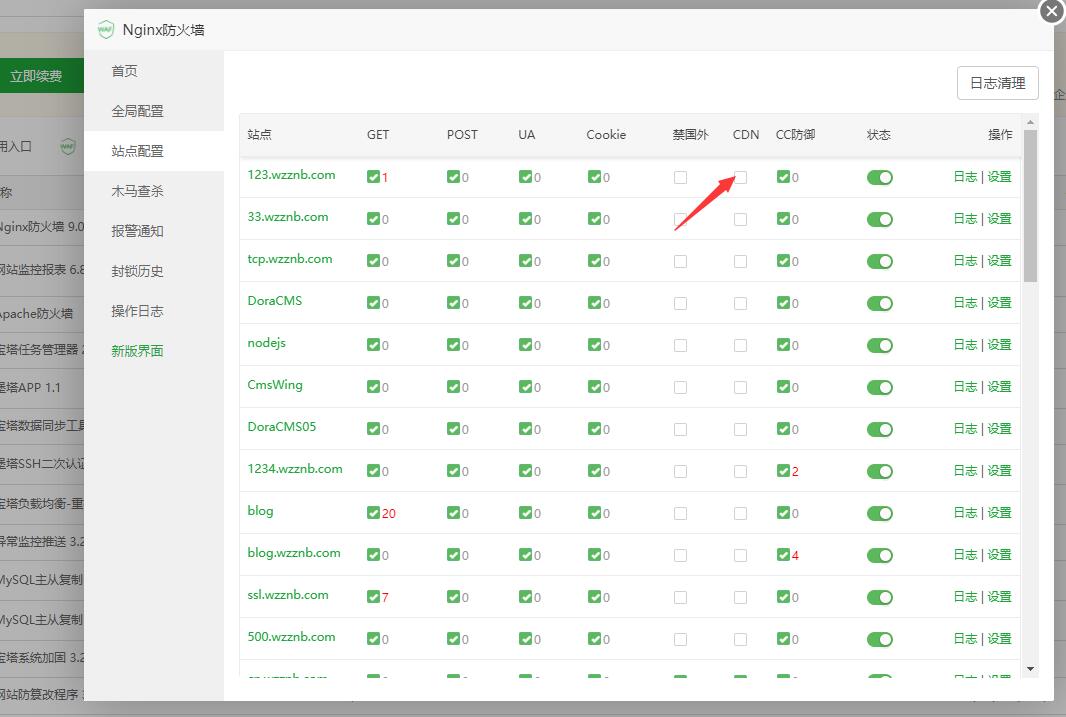
Task: Toggle status switch for 123.wzznb.com
Action: click(880, 177)
